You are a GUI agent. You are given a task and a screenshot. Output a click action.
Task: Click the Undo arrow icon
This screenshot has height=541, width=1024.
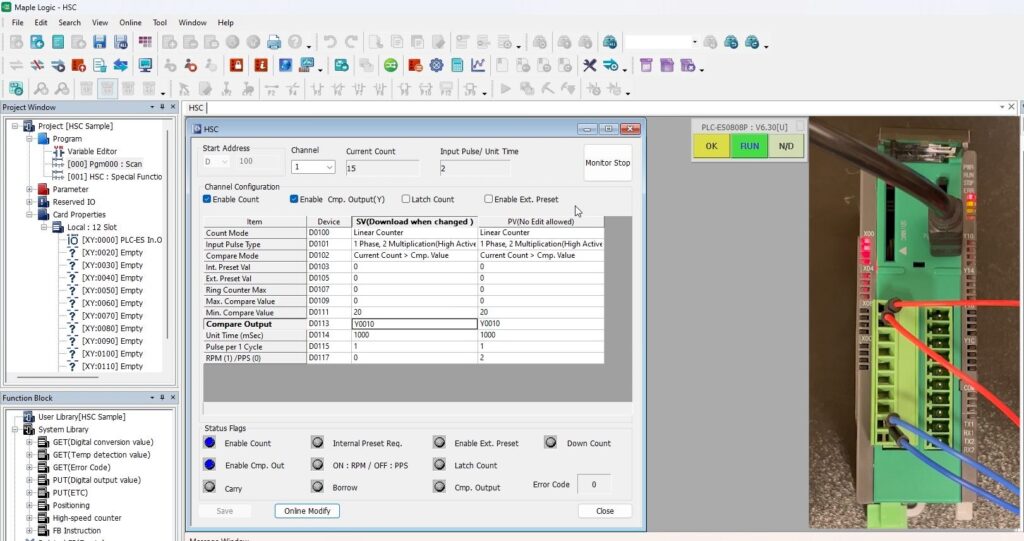tap(330, 42)
